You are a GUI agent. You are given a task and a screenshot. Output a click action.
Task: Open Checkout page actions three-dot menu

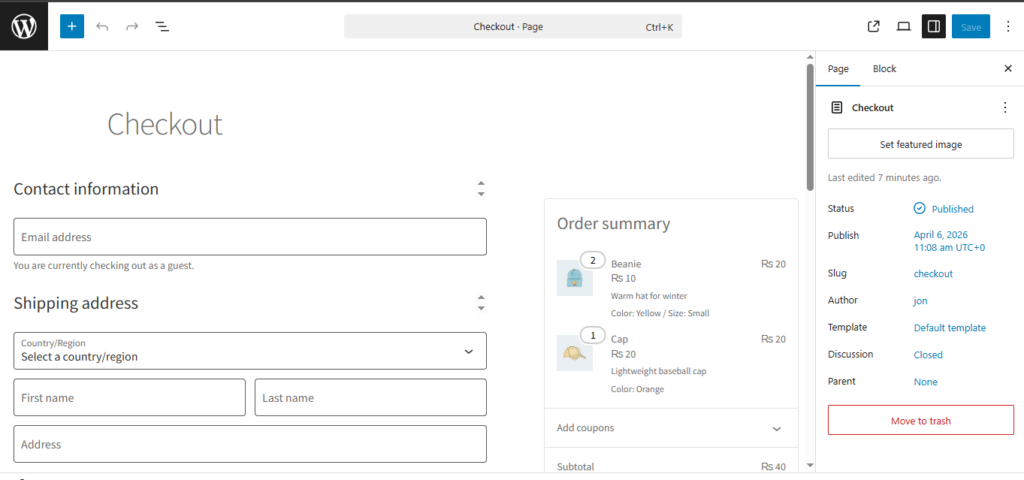pos(1005,108)
